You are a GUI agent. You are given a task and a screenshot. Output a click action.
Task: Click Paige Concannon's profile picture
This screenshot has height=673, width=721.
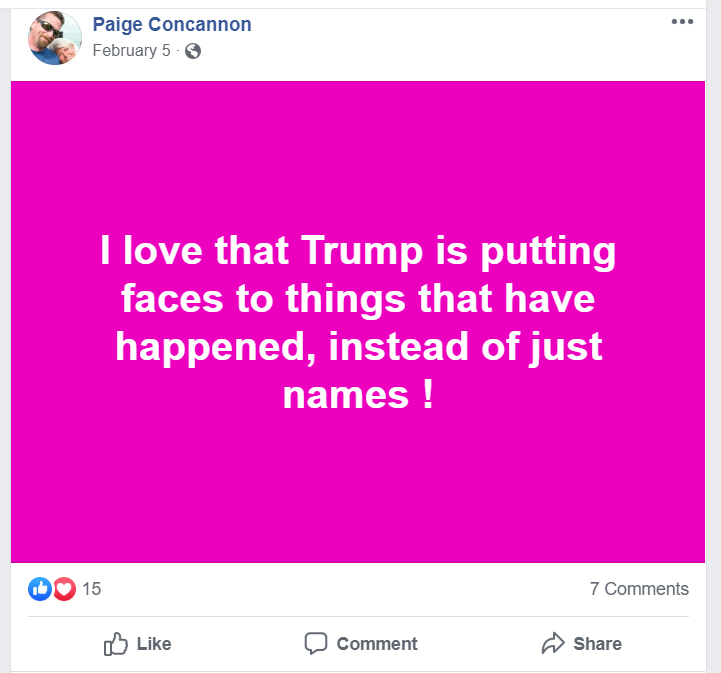[55, 39]
